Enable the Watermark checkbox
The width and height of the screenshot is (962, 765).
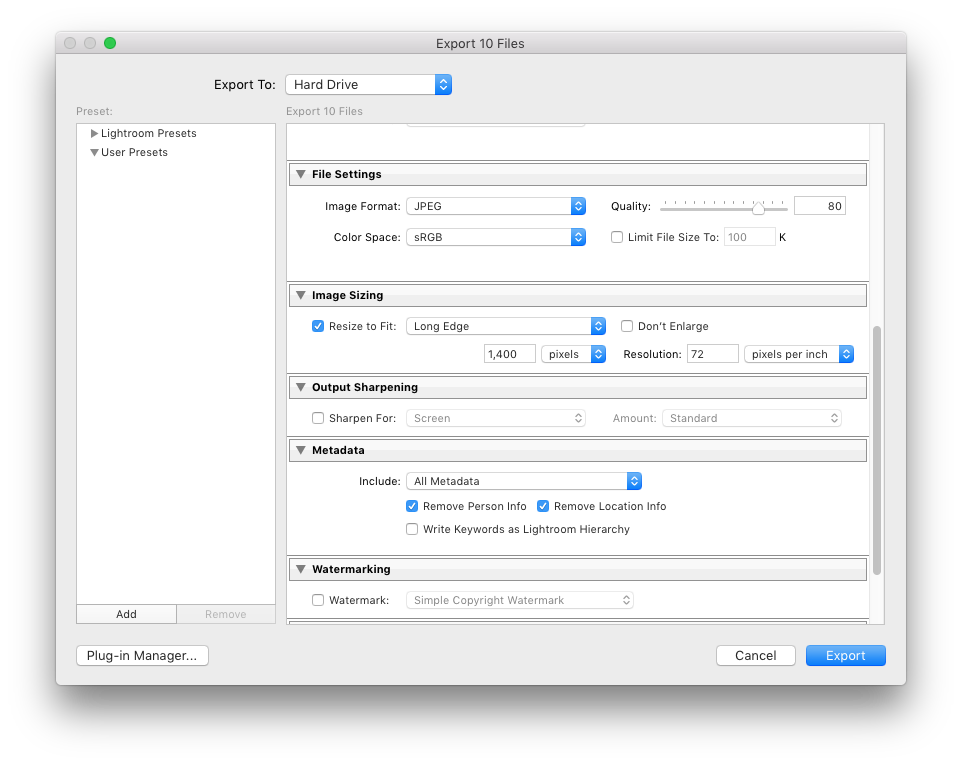[x=318, y=600]
